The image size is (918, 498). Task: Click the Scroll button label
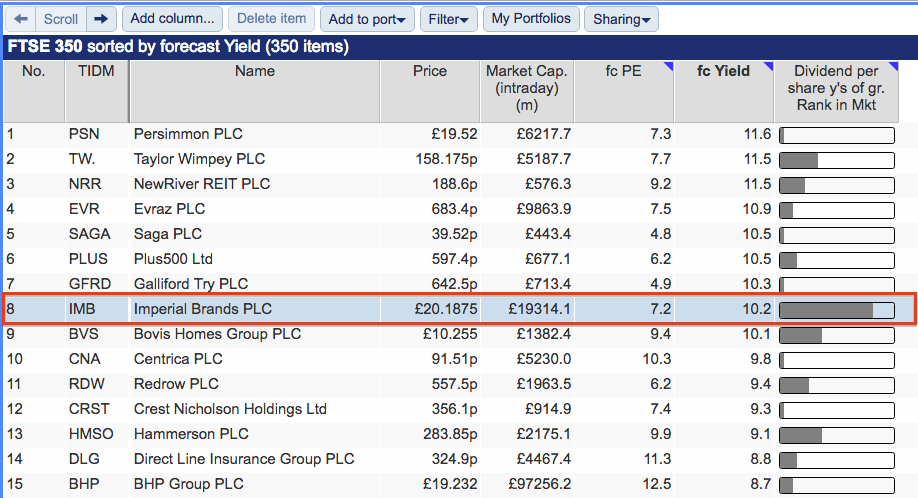click(x=61, y=19)
